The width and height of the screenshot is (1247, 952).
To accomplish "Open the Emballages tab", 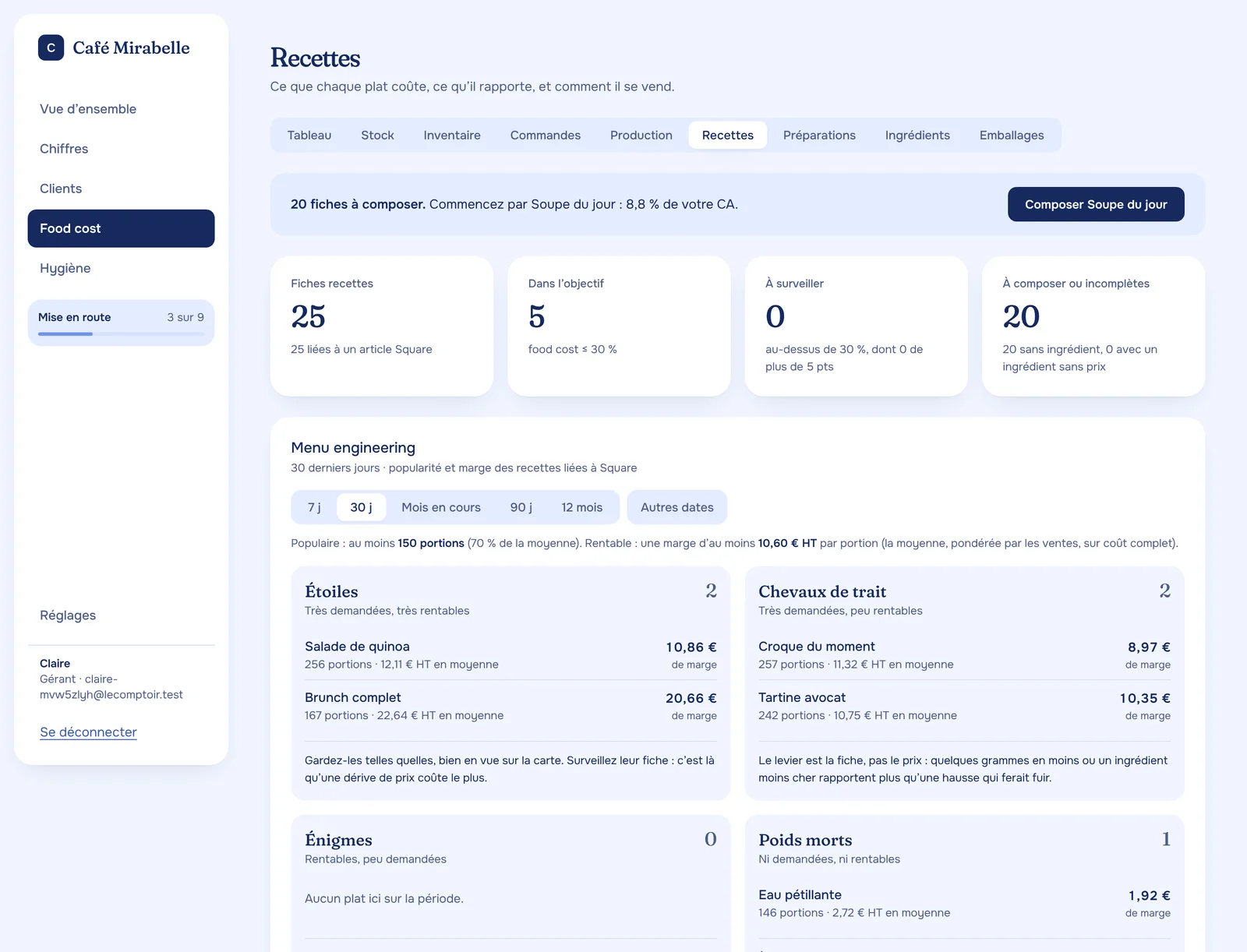I will [x=1012, y=135].
